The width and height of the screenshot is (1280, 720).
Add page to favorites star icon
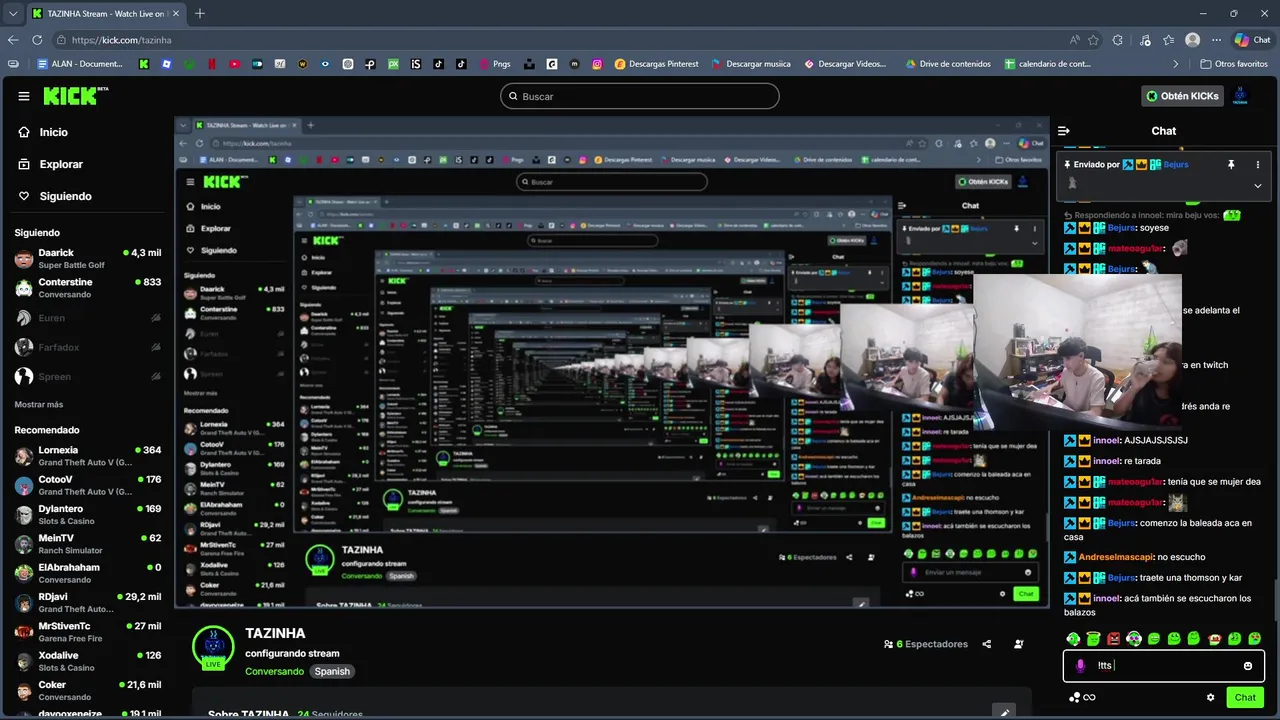tap(1094, 40)
